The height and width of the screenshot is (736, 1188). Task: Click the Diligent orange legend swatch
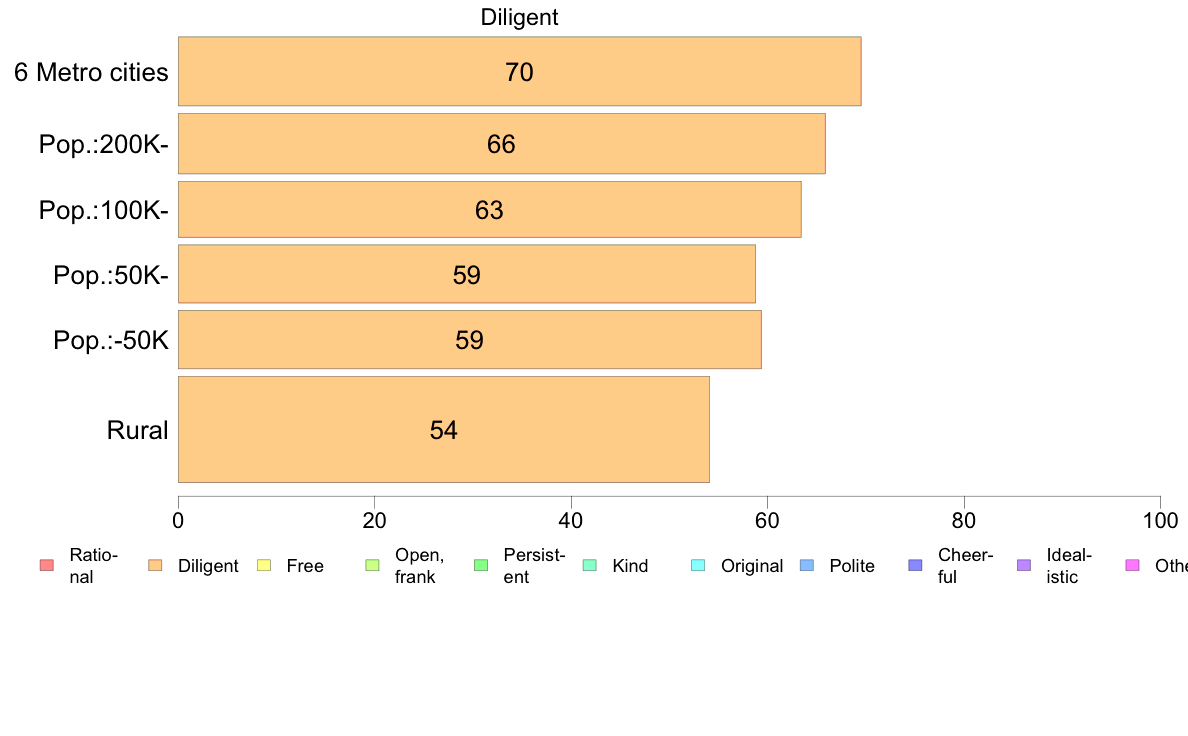pos(155,565)
